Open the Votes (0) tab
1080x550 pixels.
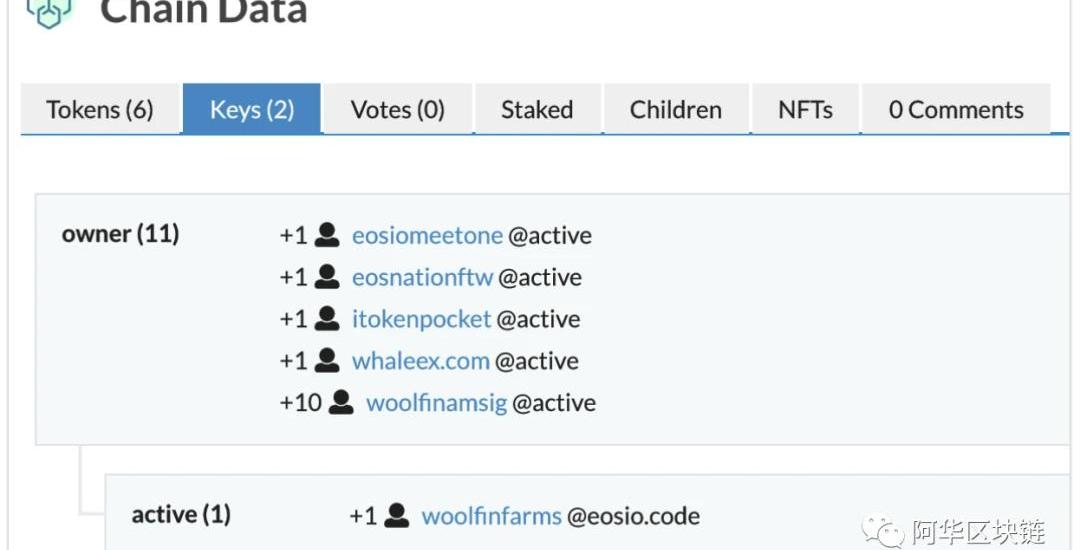click(x=397, y=110)
